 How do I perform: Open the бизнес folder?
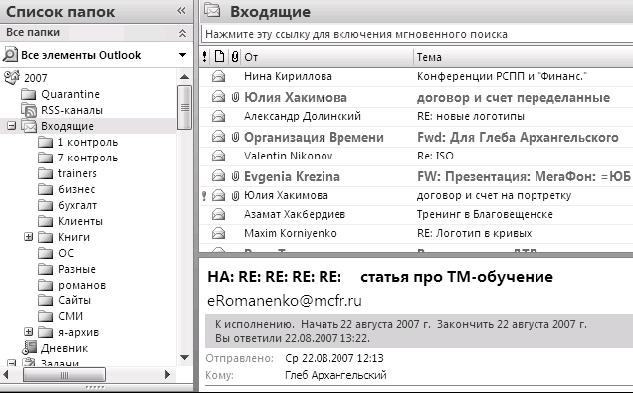point(77,189)
